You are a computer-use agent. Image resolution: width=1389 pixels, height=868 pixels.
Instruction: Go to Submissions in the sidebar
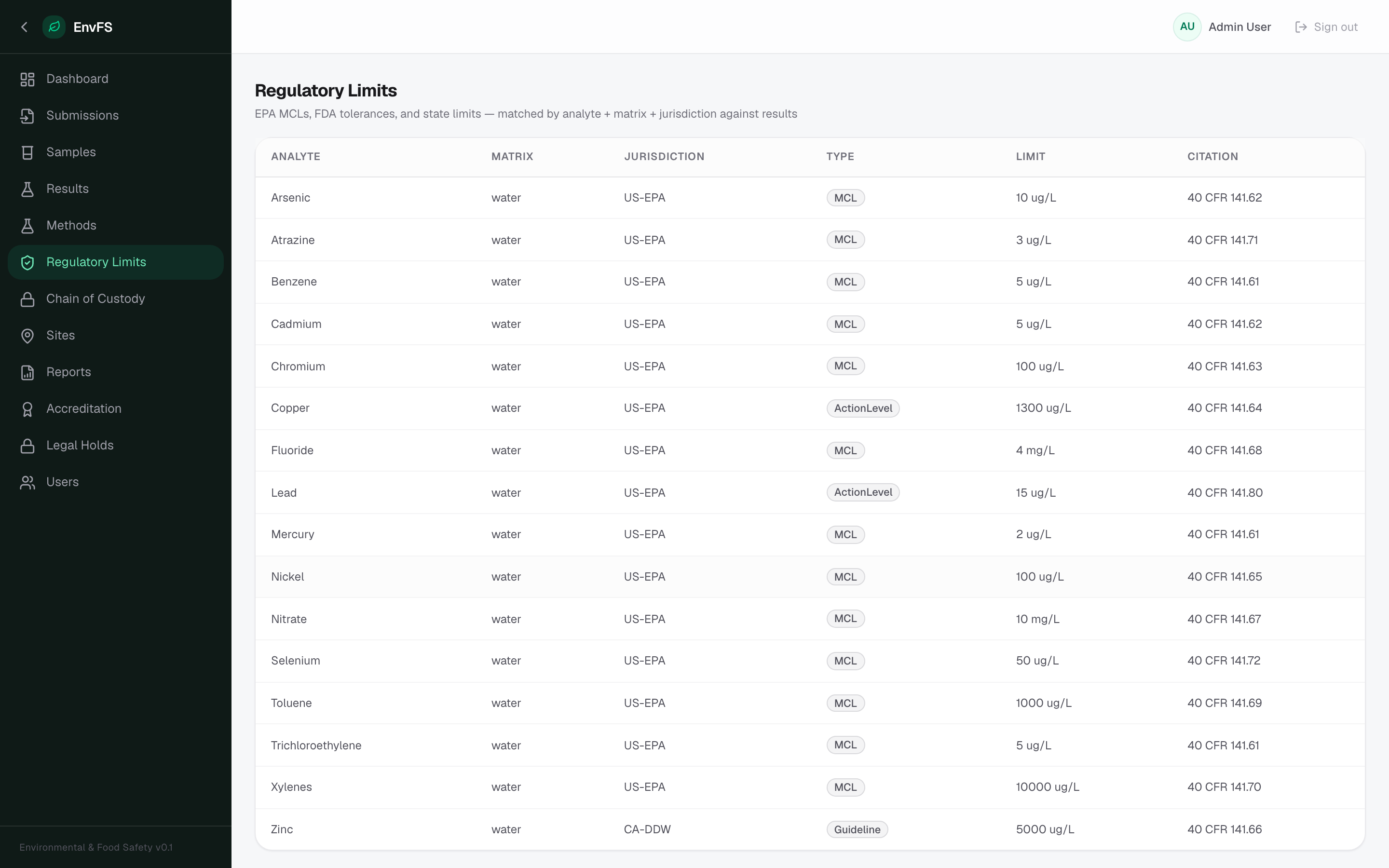point(115,116)
